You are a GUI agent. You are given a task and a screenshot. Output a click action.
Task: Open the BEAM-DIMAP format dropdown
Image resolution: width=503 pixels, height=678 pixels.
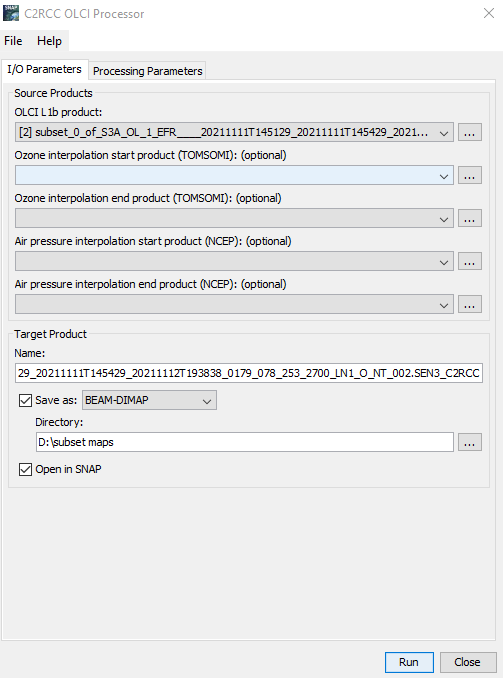point(149,400)
